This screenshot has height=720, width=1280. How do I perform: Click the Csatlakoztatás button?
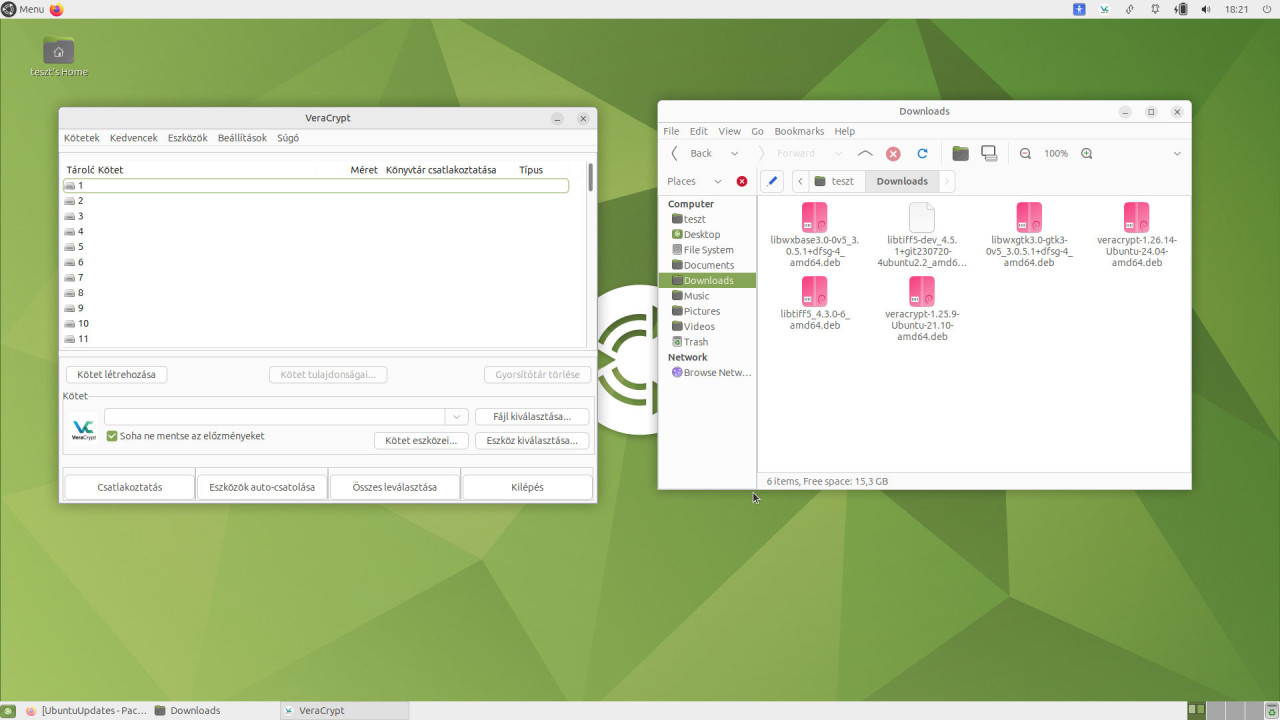pos(130,487)
